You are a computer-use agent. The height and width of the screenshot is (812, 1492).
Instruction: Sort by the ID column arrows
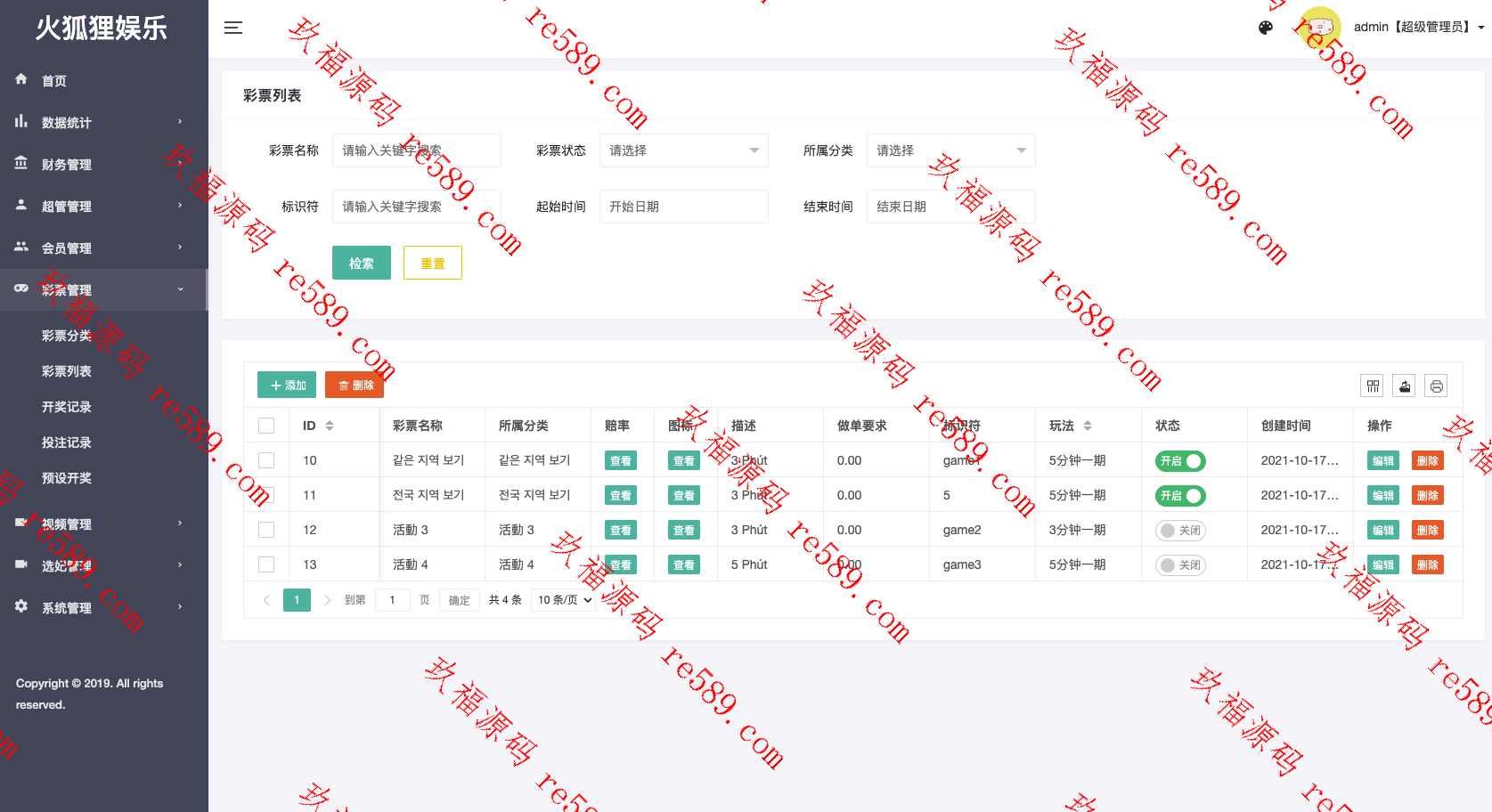330,426
